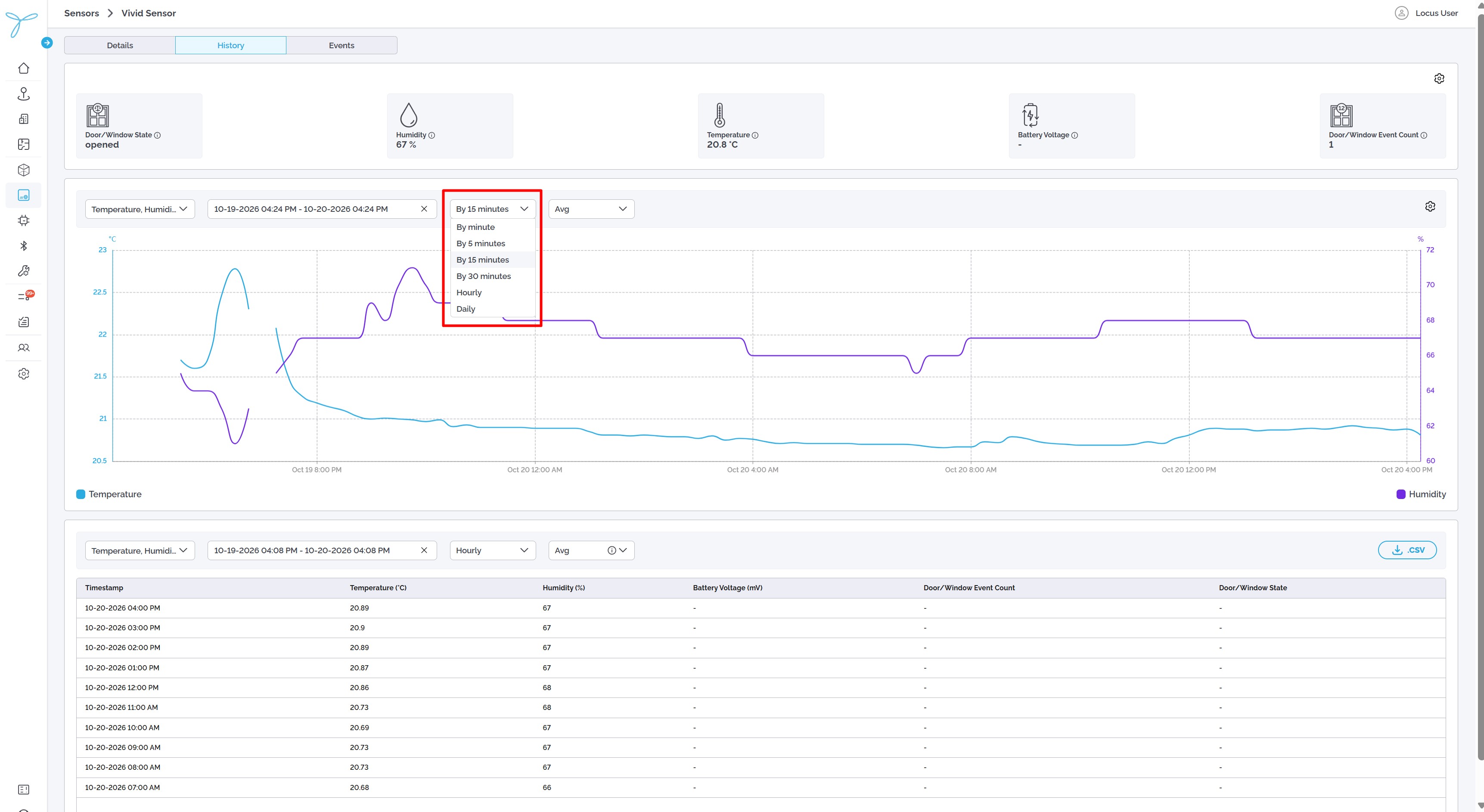The width and height of the screenshot is (1484, 812).
Task: Open the chip devices sidebar icon
Action: coord(24,220)
